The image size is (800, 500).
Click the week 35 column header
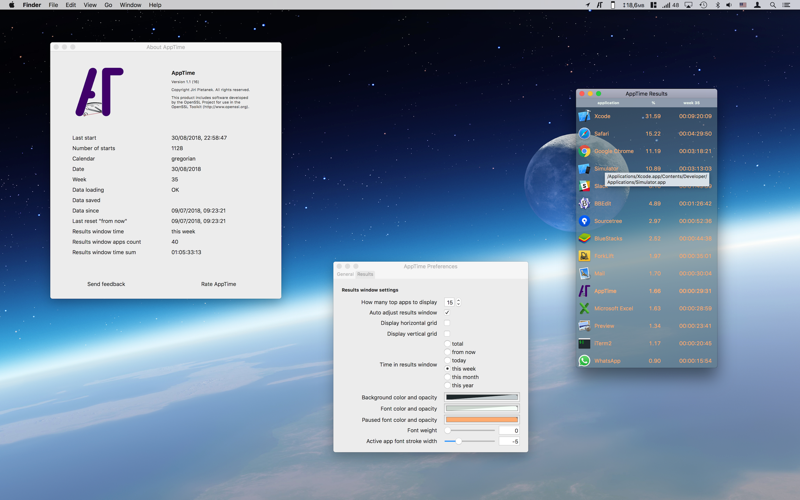click(x=691, y=103)
